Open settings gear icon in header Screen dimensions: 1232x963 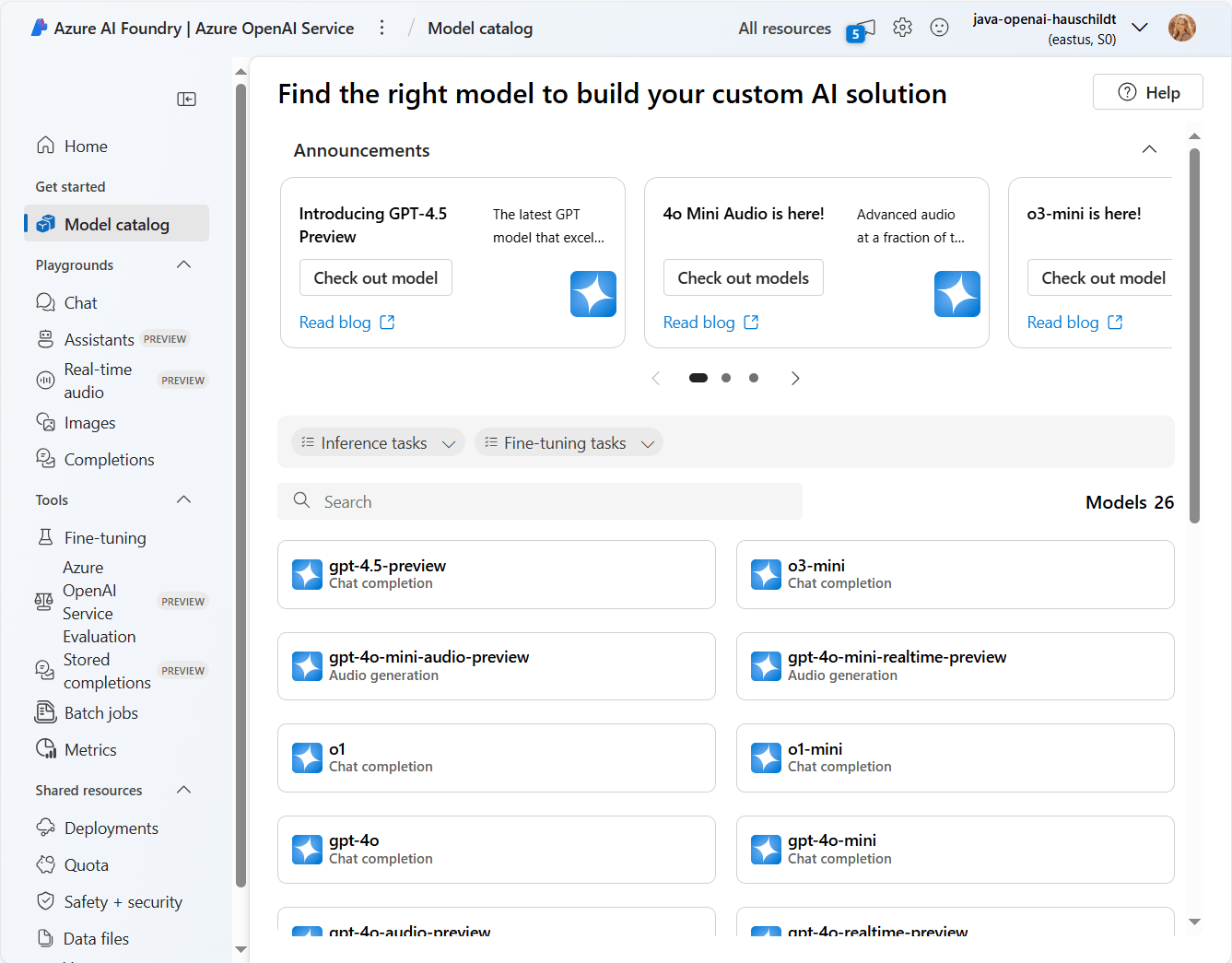(902, 28)
